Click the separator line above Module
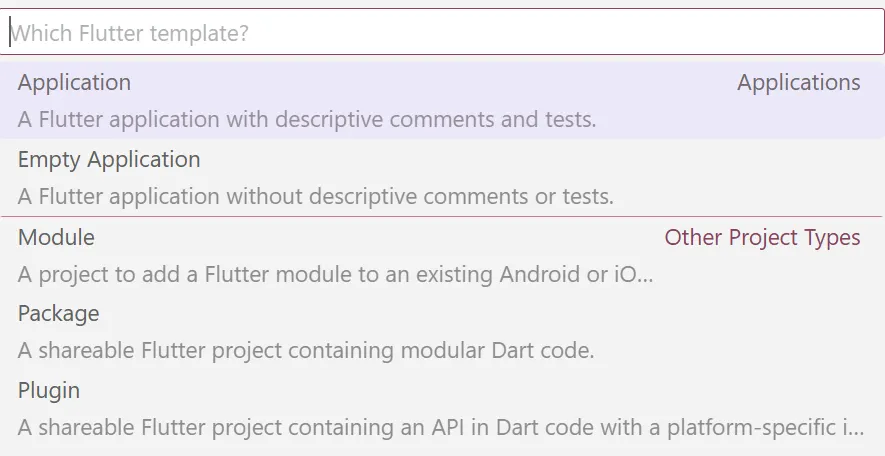 click(442, 216)
